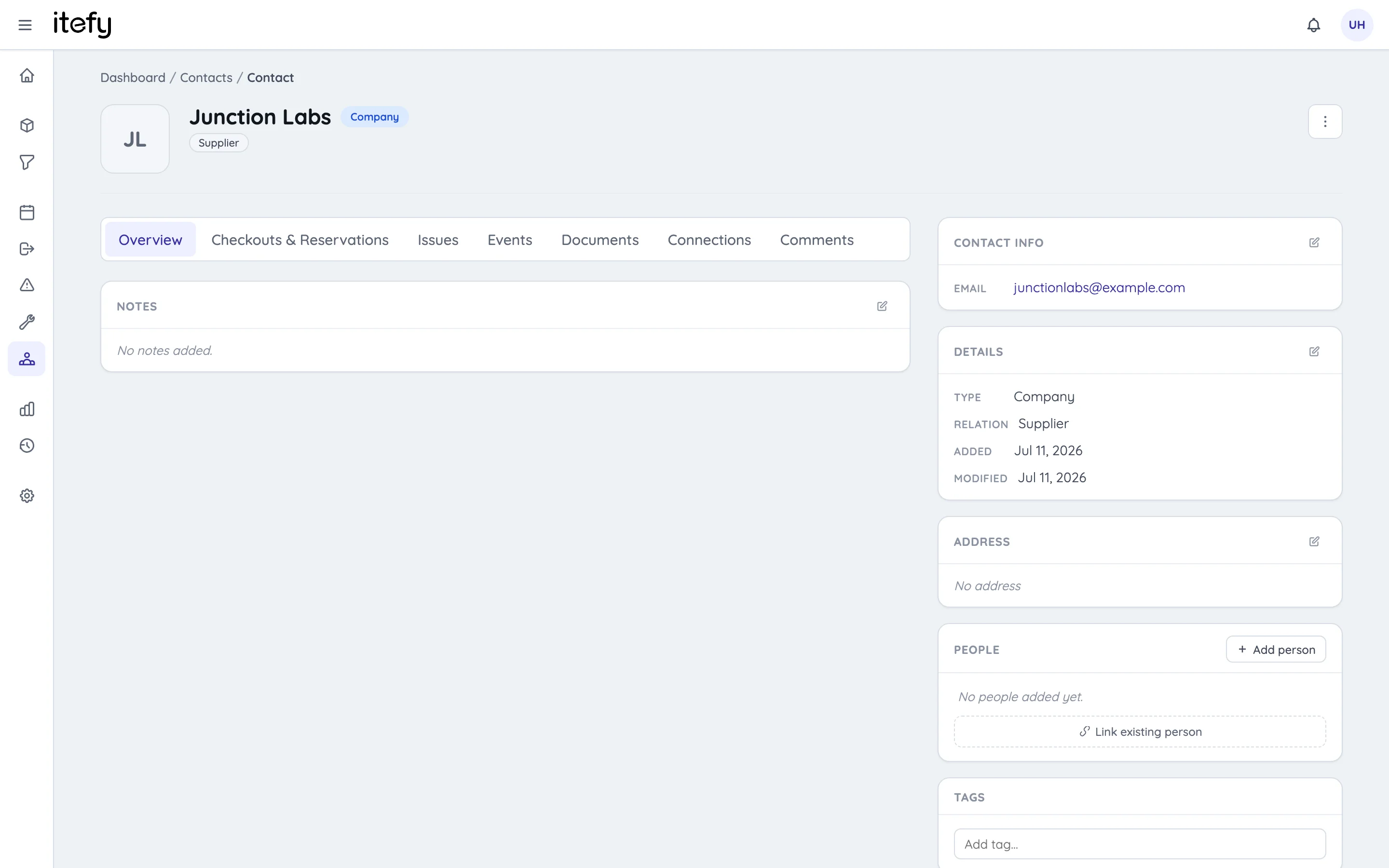Open the filter funnel icon in sidebar
Screen dimensions: 1389x868
coord(27,163)
